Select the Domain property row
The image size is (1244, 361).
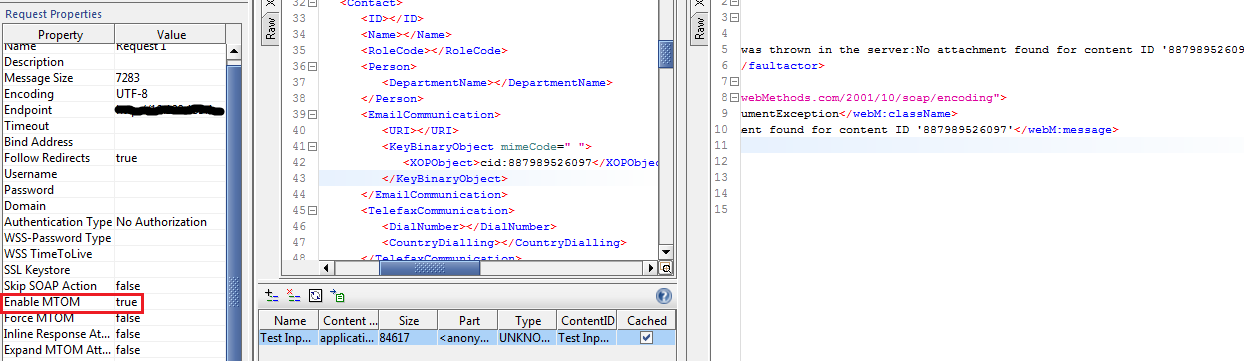[114, 206]
